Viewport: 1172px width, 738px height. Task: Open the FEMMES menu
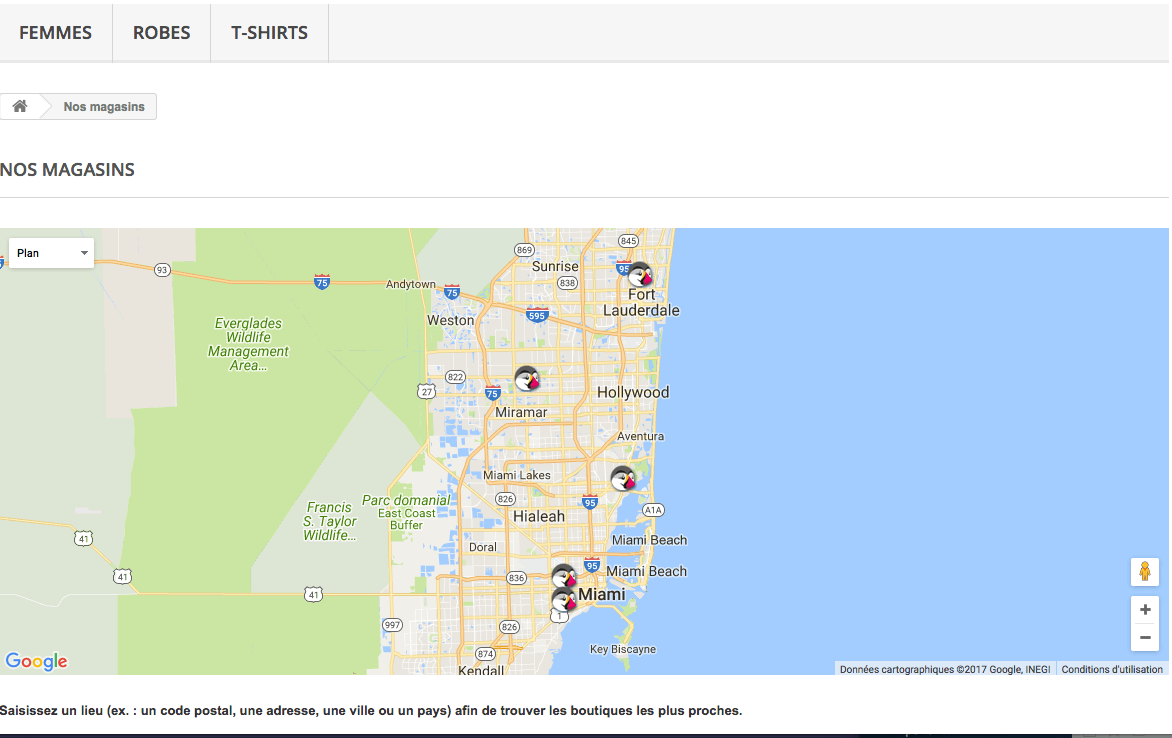[x=56, y=33]
